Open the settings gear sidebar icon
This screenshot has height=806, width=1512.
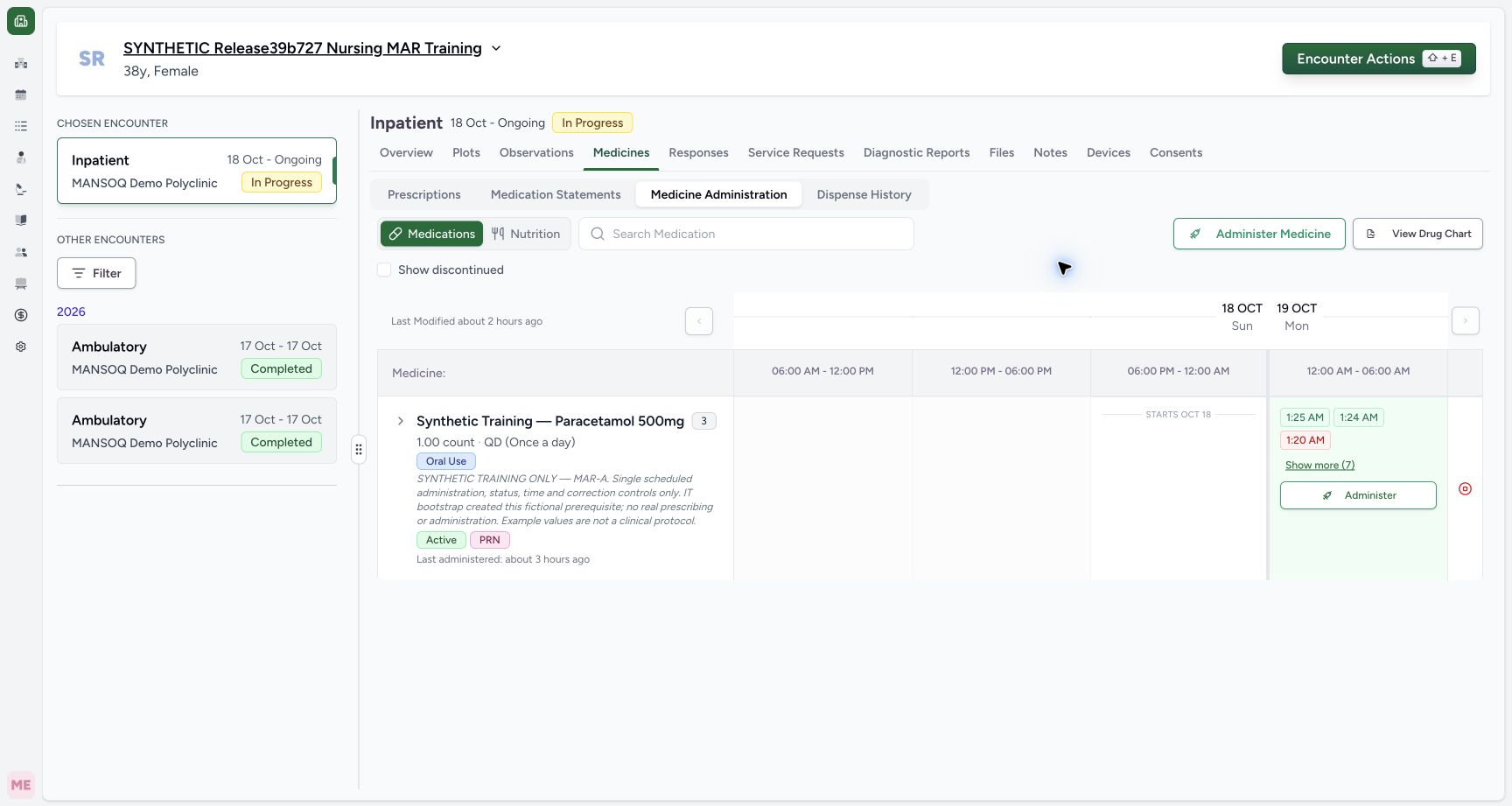coord(21,347)
